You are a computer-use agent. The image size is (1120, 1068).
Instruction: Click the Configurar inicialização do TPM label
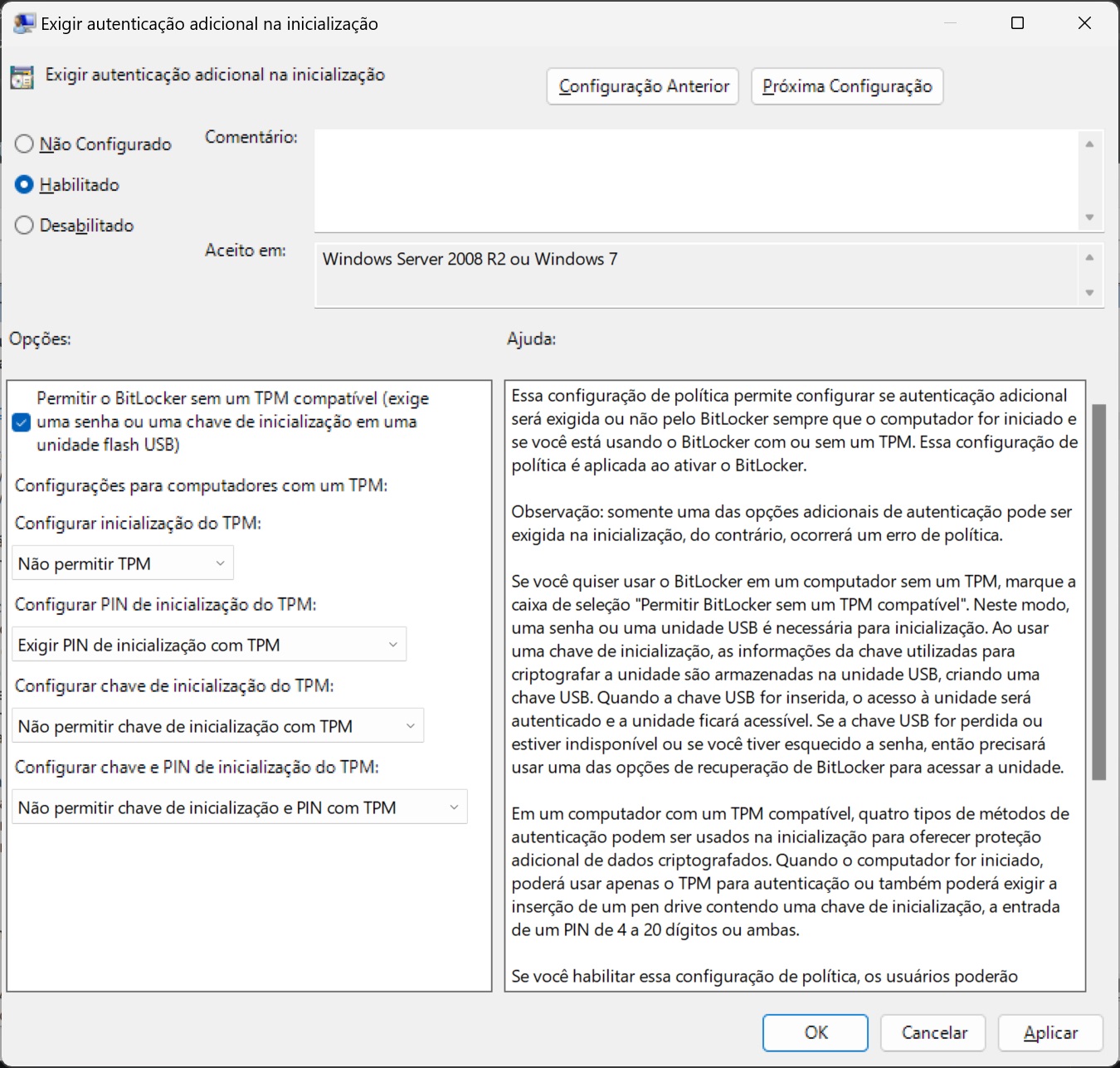(x=138, y=523)
